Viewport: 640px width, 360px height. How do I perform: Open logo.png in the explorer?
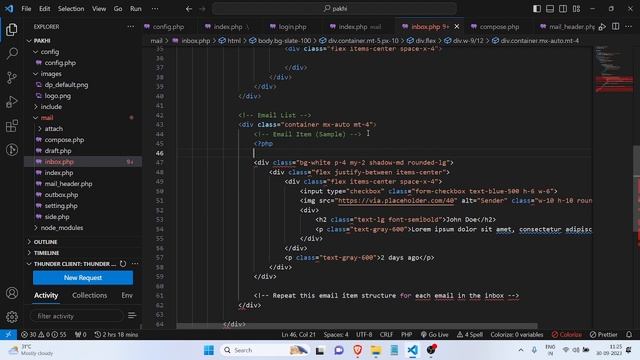58,96
